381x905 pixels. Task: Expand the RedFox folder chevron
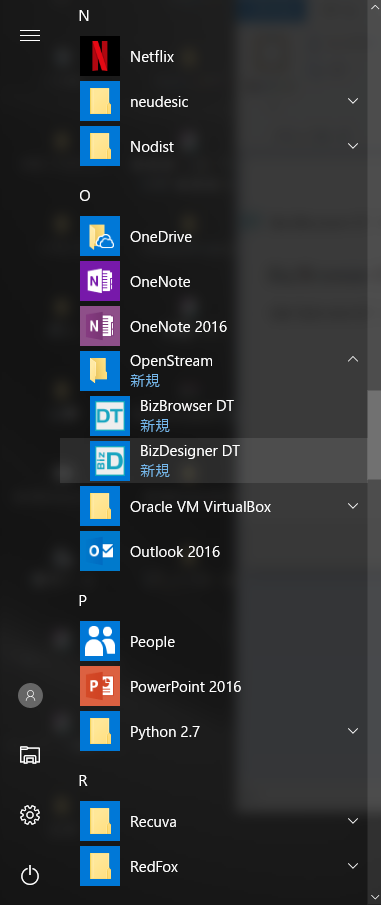click(x=353, y=866)
